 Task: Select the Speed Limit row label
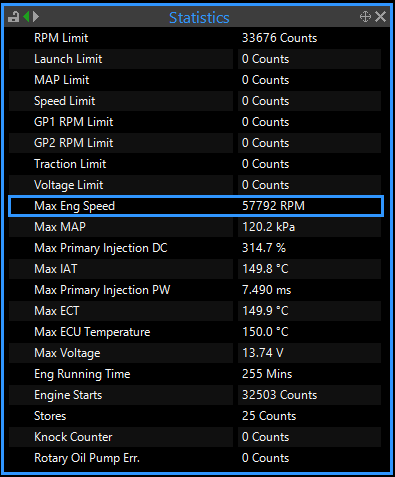(x=65, y=101)
